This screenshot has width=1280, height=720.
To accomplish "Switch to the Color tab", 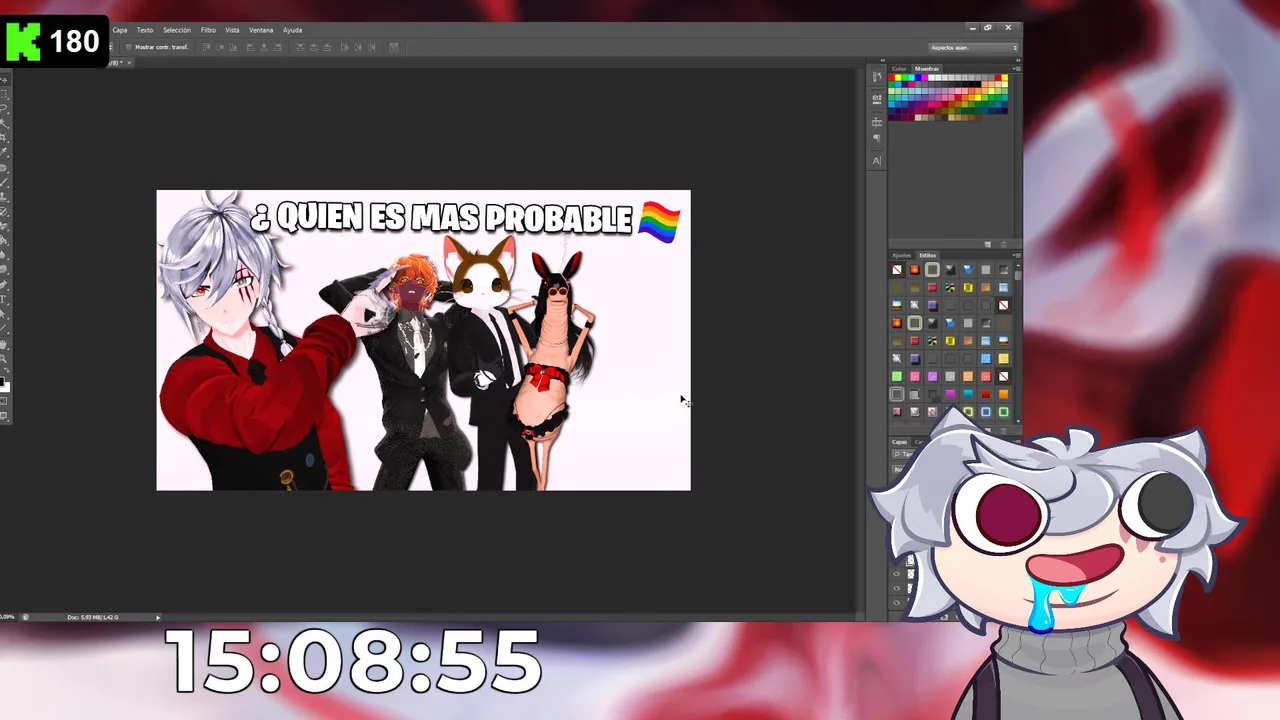I will pos(899,69).
